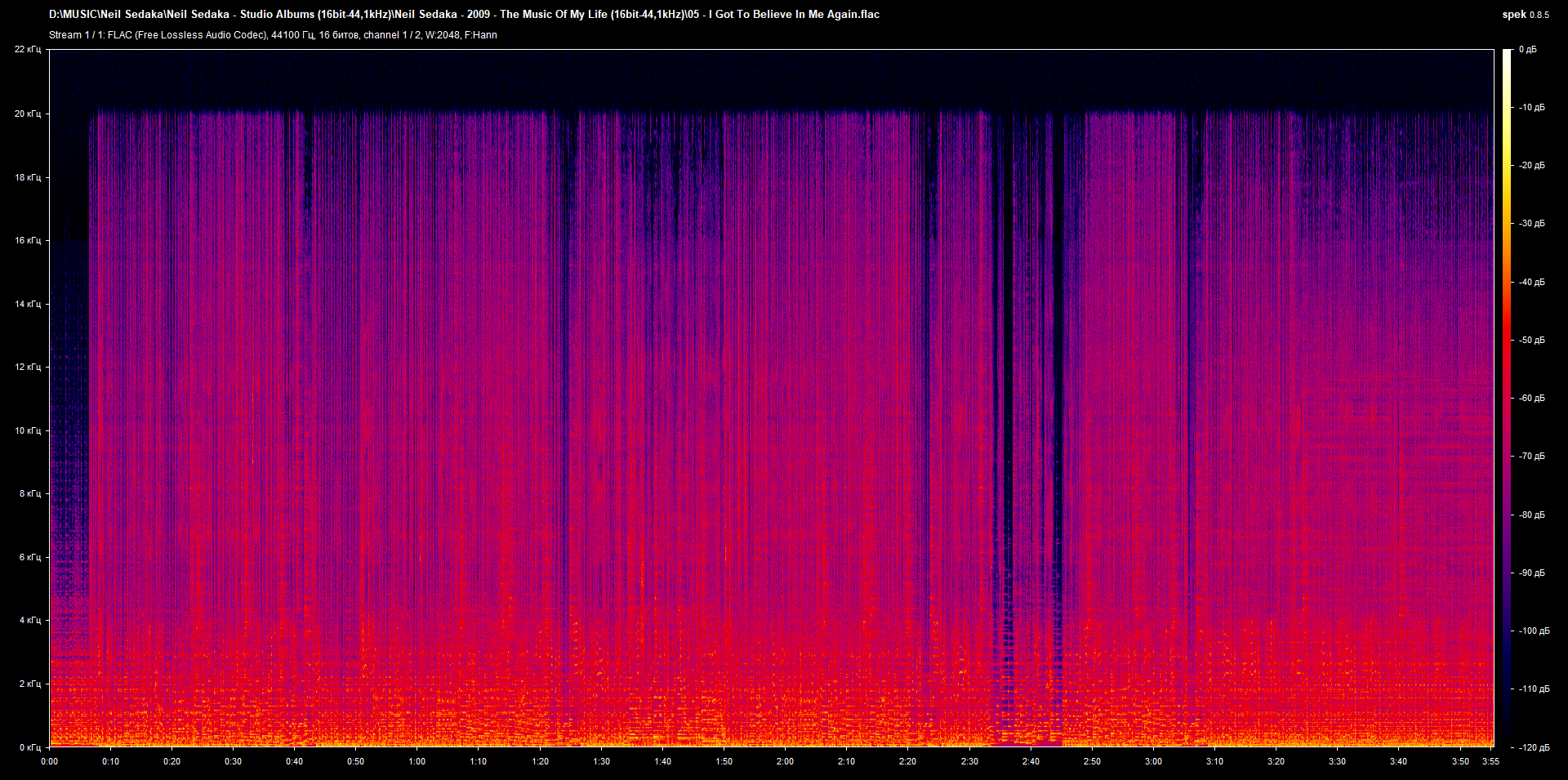Click the 20 кГц frequency axis label
The width and height of the screenshot is (1568, 780).
pos(27,114)
